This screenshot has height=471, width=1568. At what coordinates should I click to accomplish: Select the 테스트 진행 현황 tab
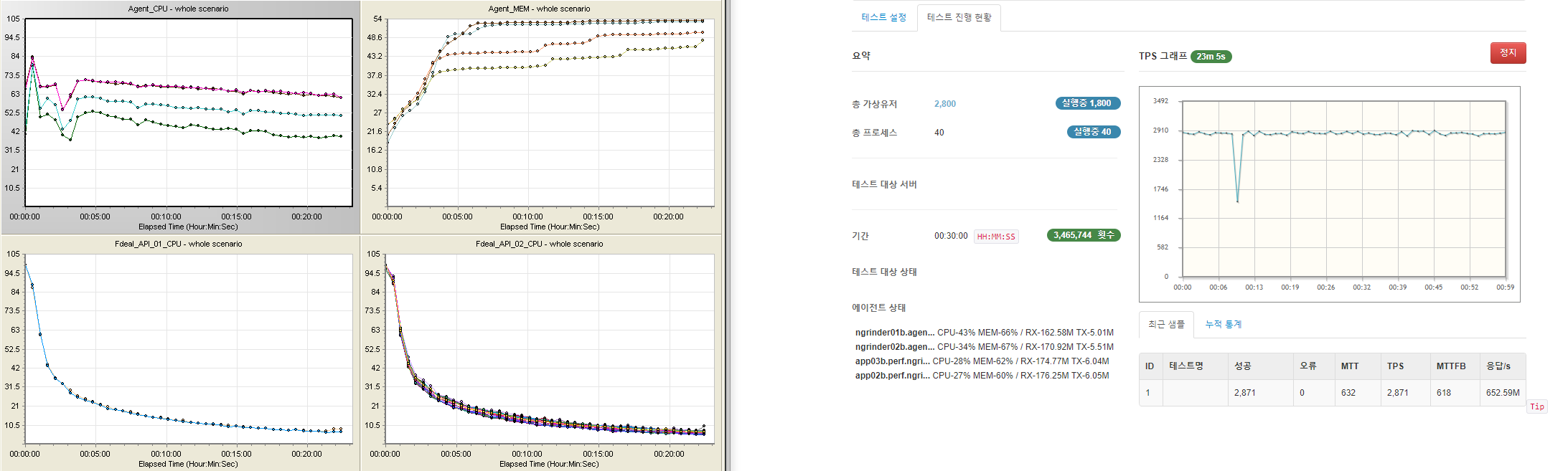(x=959, y=17)
